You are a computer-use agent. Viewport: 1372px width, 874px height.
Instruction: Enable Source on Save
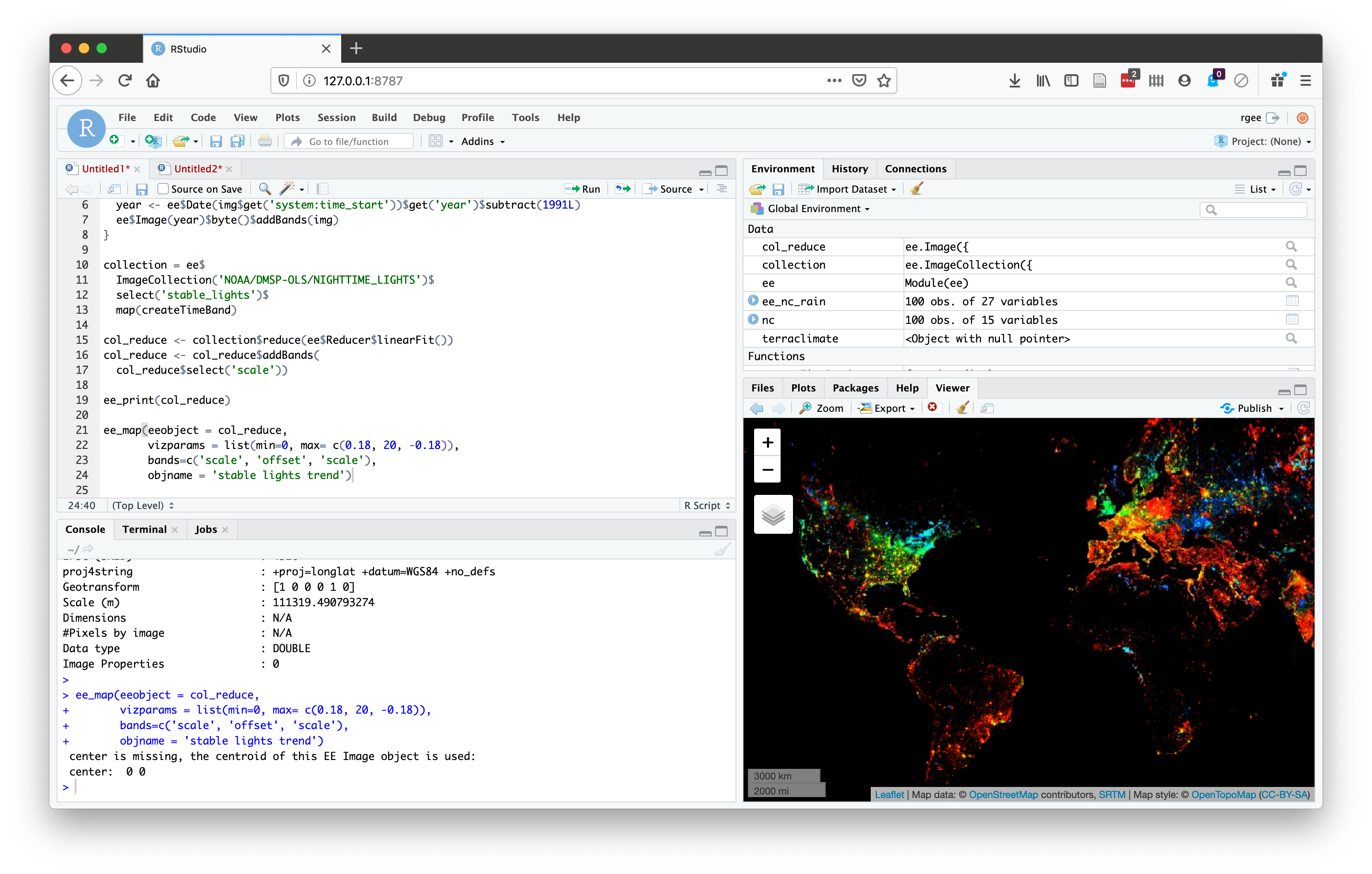[x=164, y=189]
